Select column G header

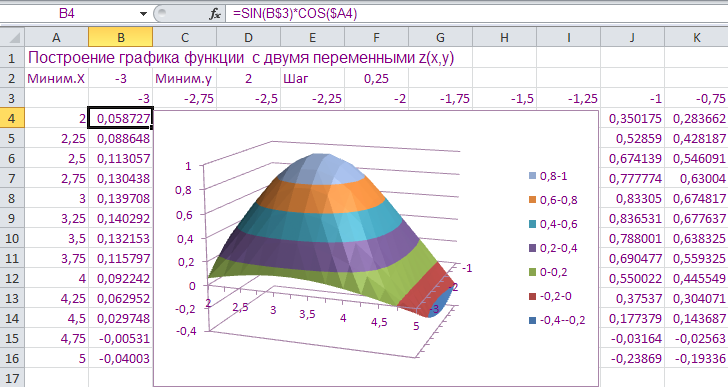pyautogui.click(x=440, y=37)
